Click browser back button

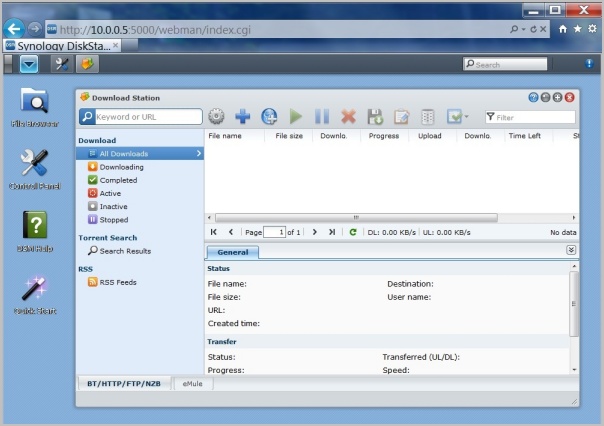14,29
